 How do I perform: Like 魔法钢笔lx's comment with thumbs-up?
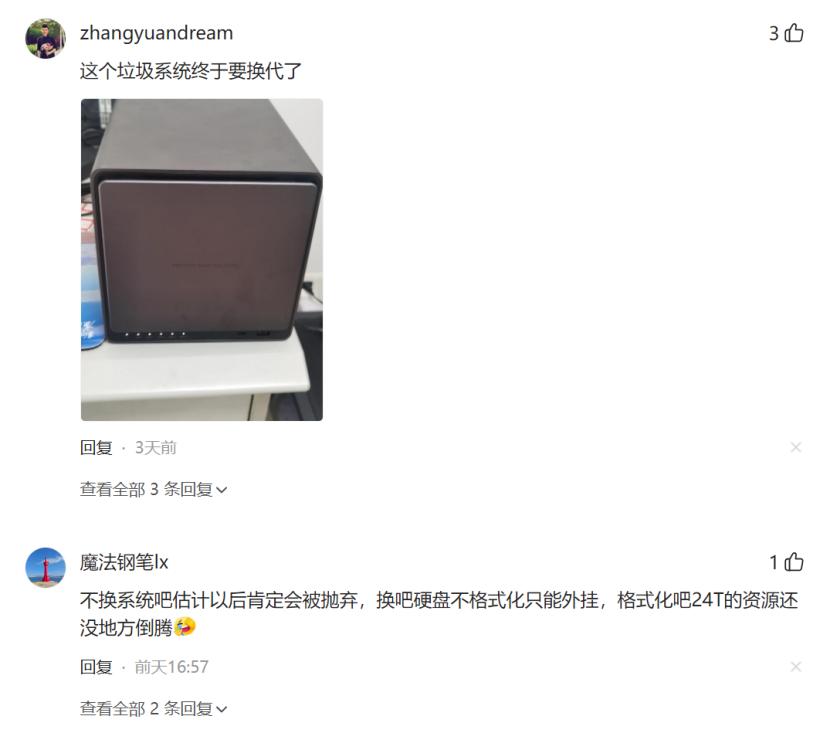pyautogui.click(x=793, y=562)
